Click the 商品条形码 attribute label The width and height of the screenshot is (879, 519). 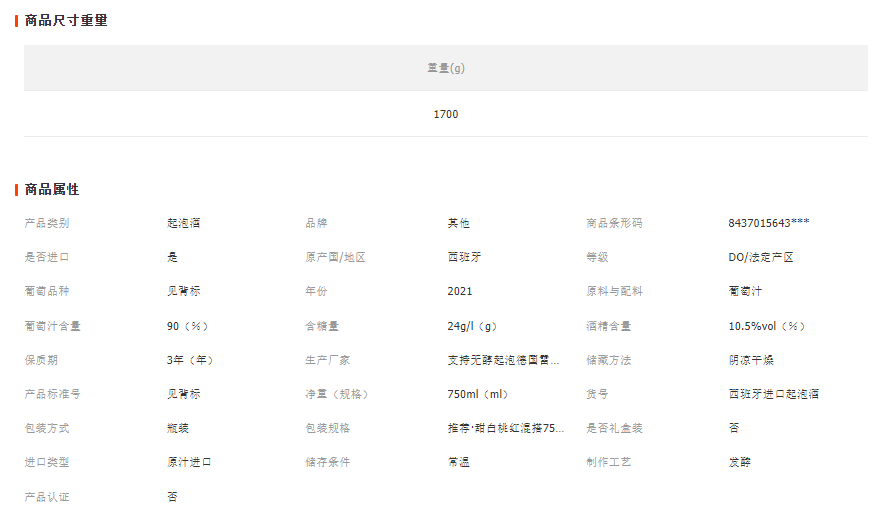tap(614, 223)
